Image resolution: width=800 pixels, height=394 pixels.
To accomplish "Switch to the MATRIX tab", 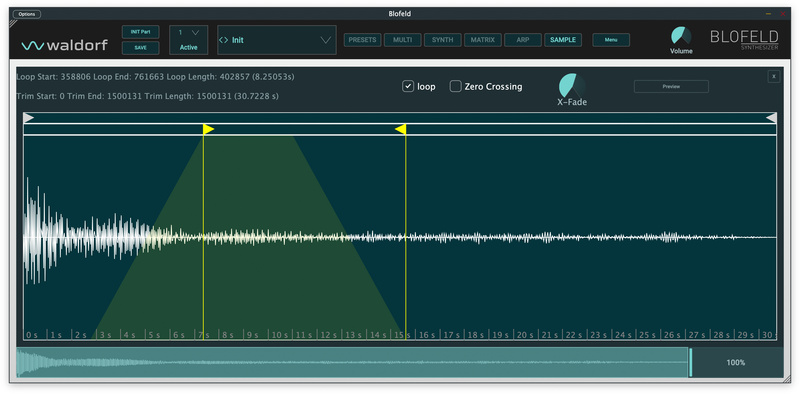I will (x=483, y=40).
